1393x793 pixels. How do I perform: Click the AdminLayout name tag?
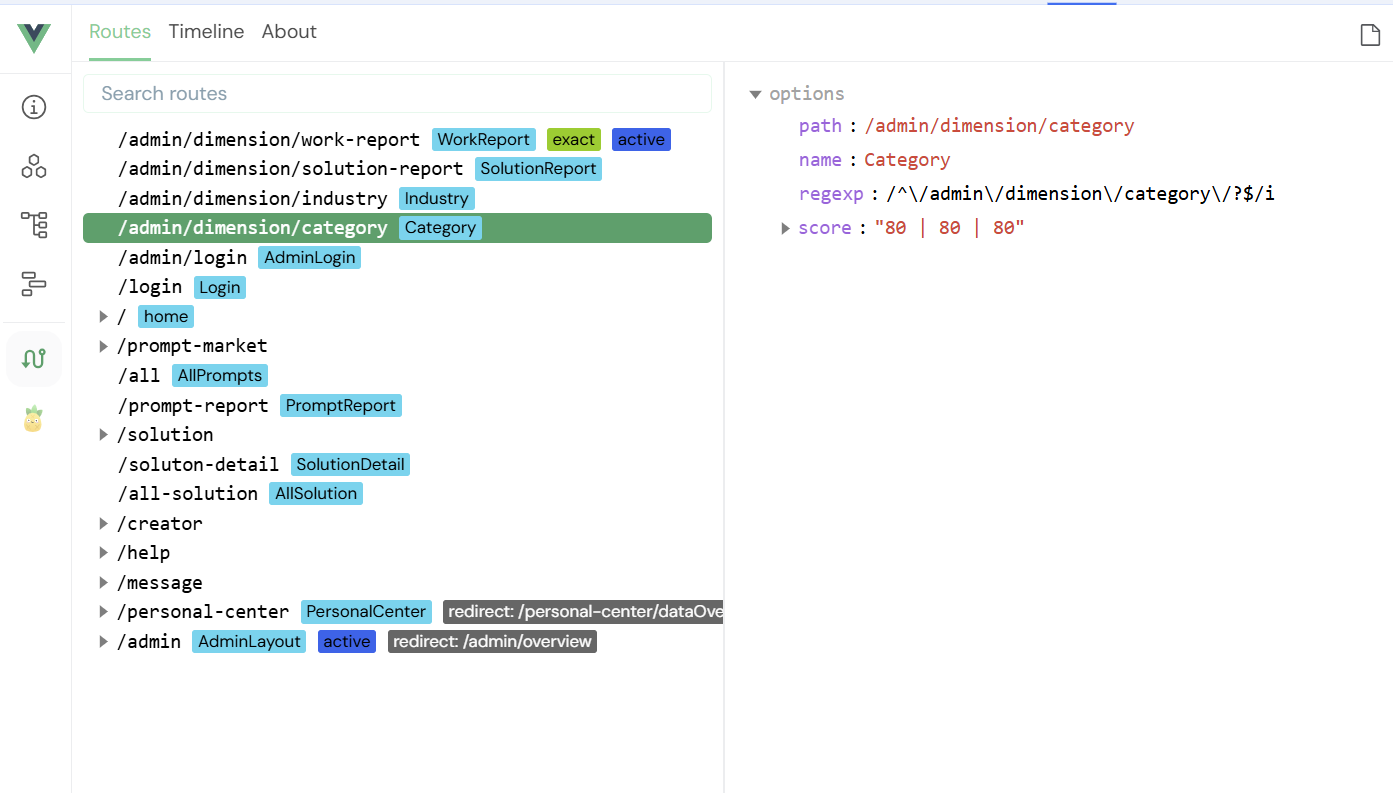click(250, 642)
